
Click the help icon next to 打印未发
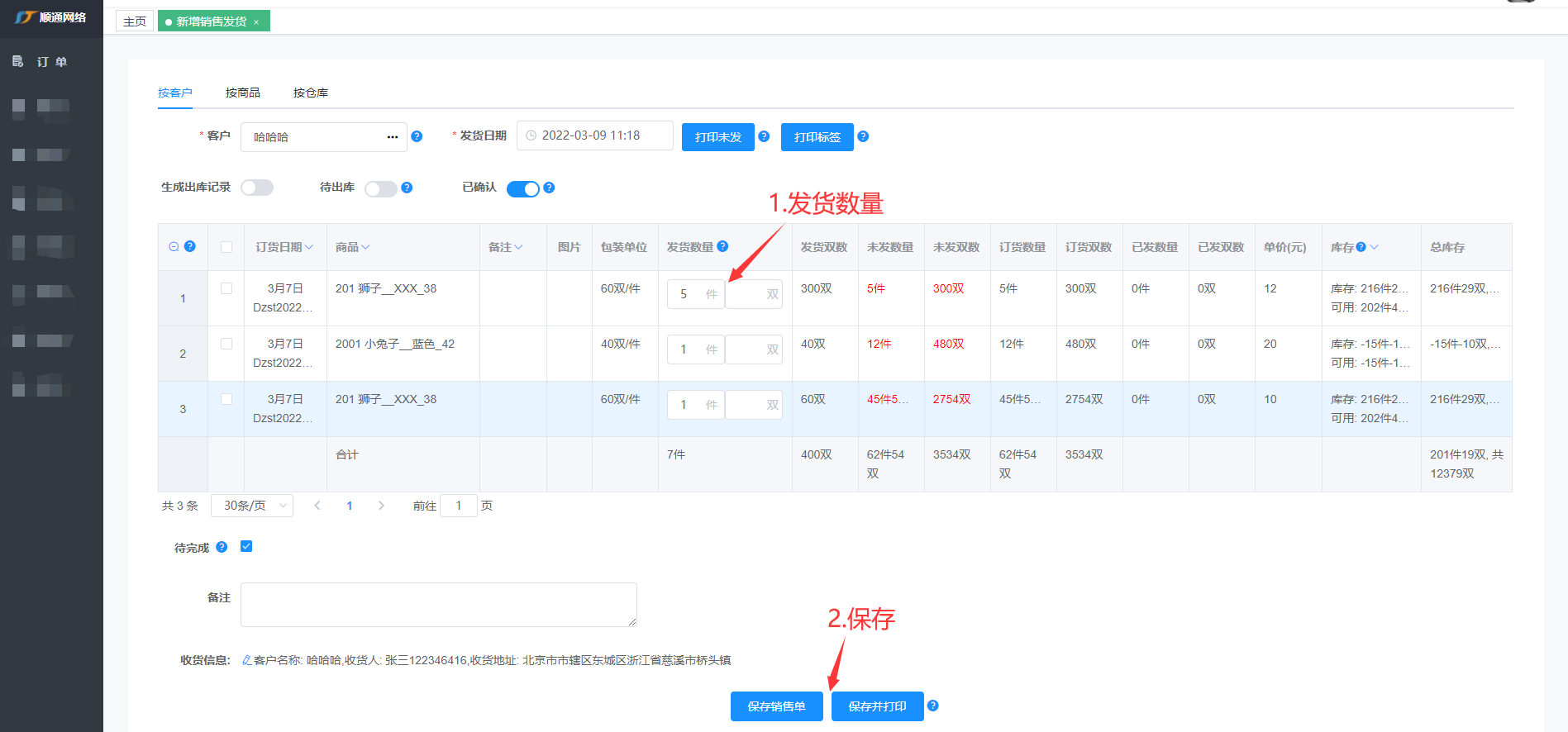[764, 136]
